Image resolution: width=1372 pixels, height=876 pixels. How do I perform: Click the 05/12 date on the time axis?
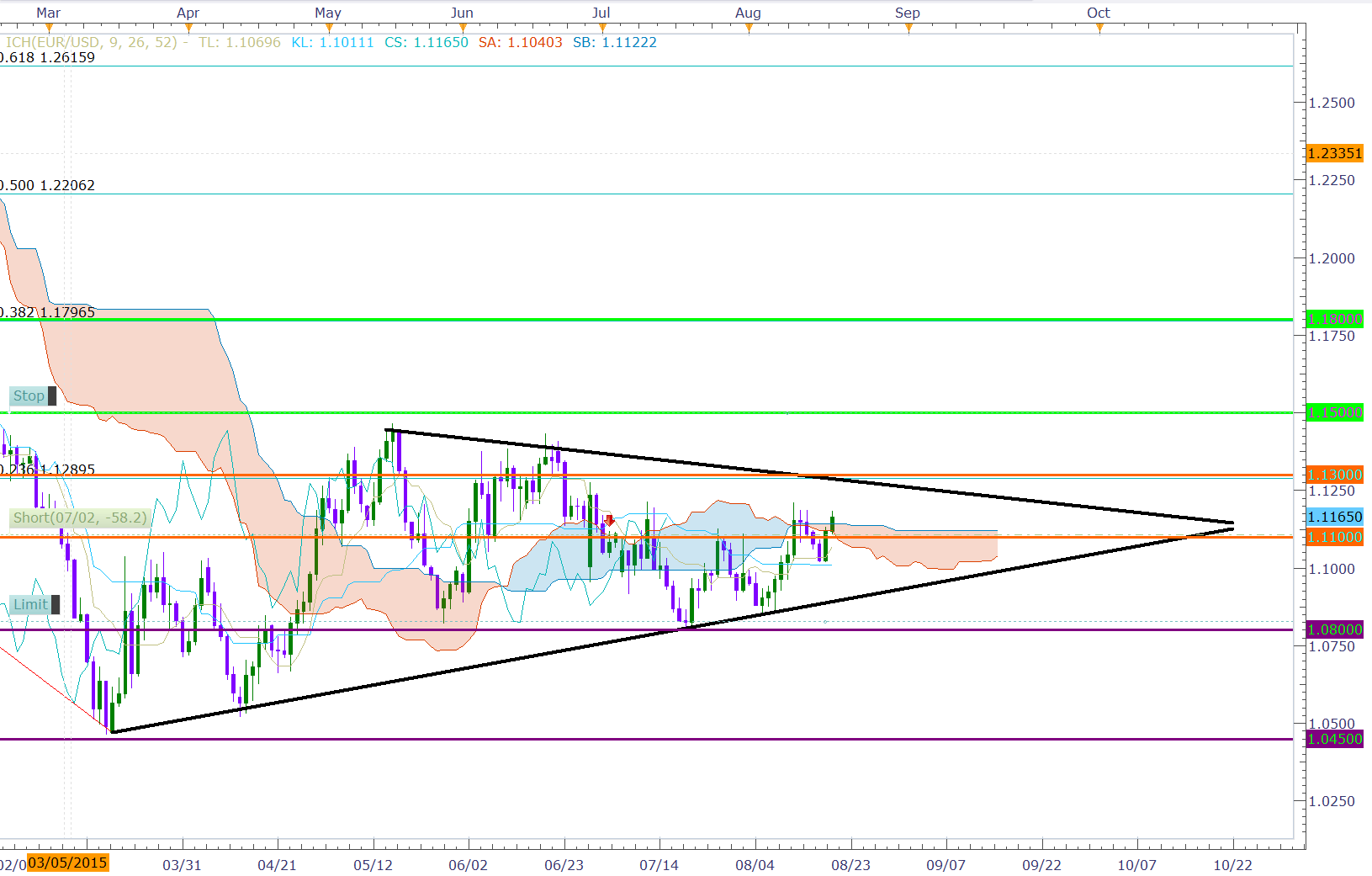373,865
